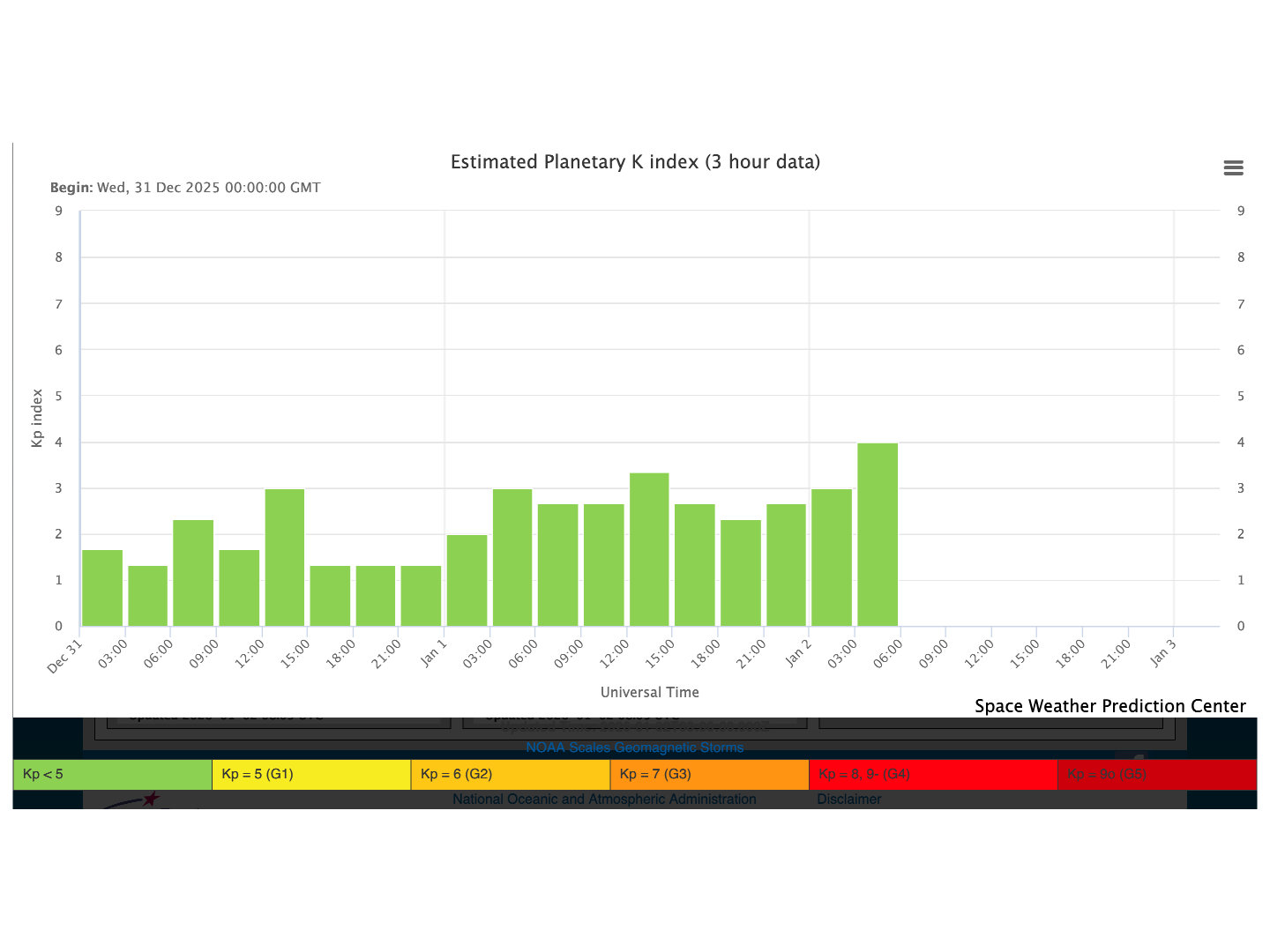
Task: Click the tallest bar reaching Kp 4
Action: (878, 534)
